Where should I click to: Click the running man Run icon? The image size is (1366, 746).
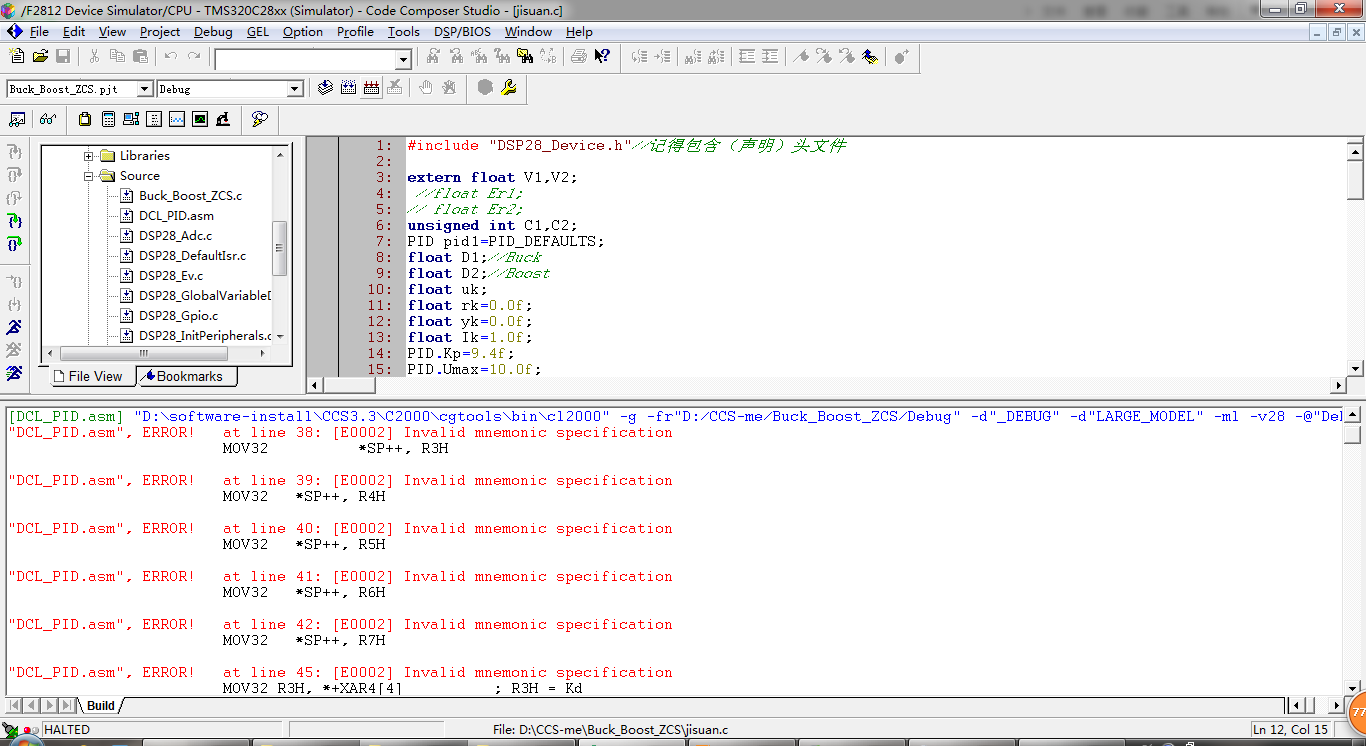pyautogui.click(x=14, y=328)
